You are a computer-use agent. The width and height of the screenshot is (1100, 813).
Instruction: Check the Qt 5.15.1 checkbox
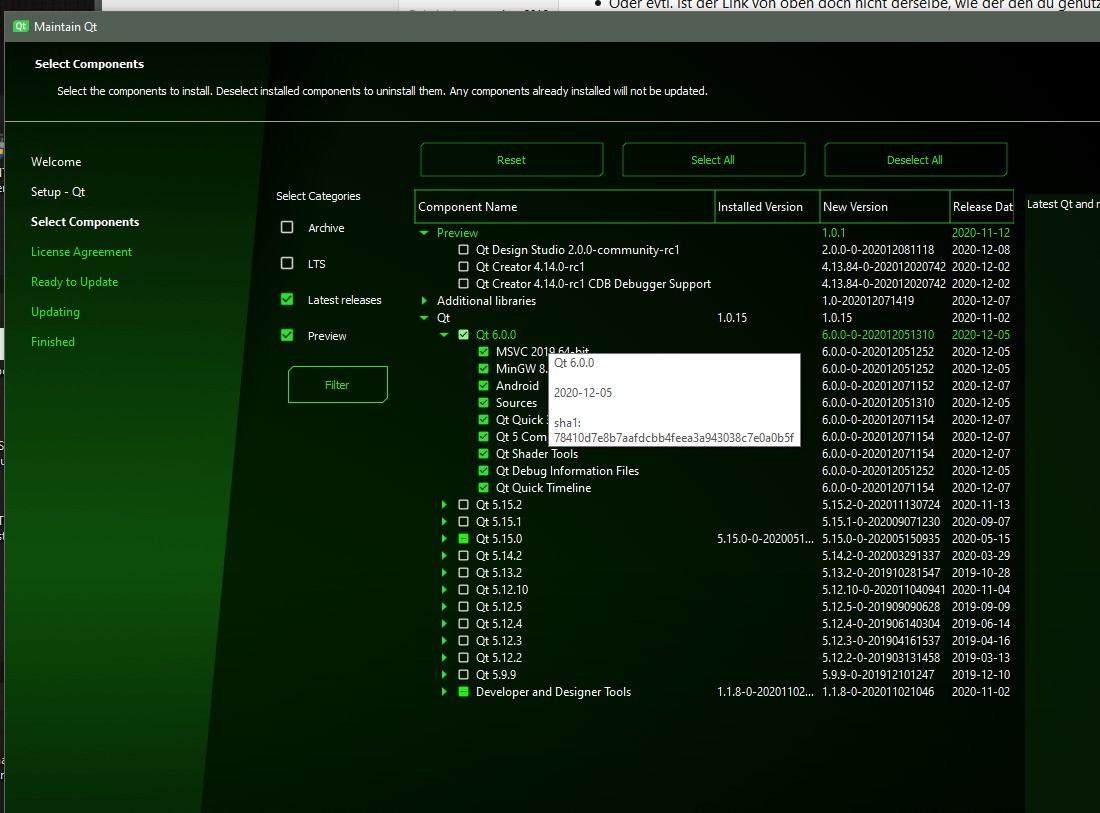pos(463,521)
